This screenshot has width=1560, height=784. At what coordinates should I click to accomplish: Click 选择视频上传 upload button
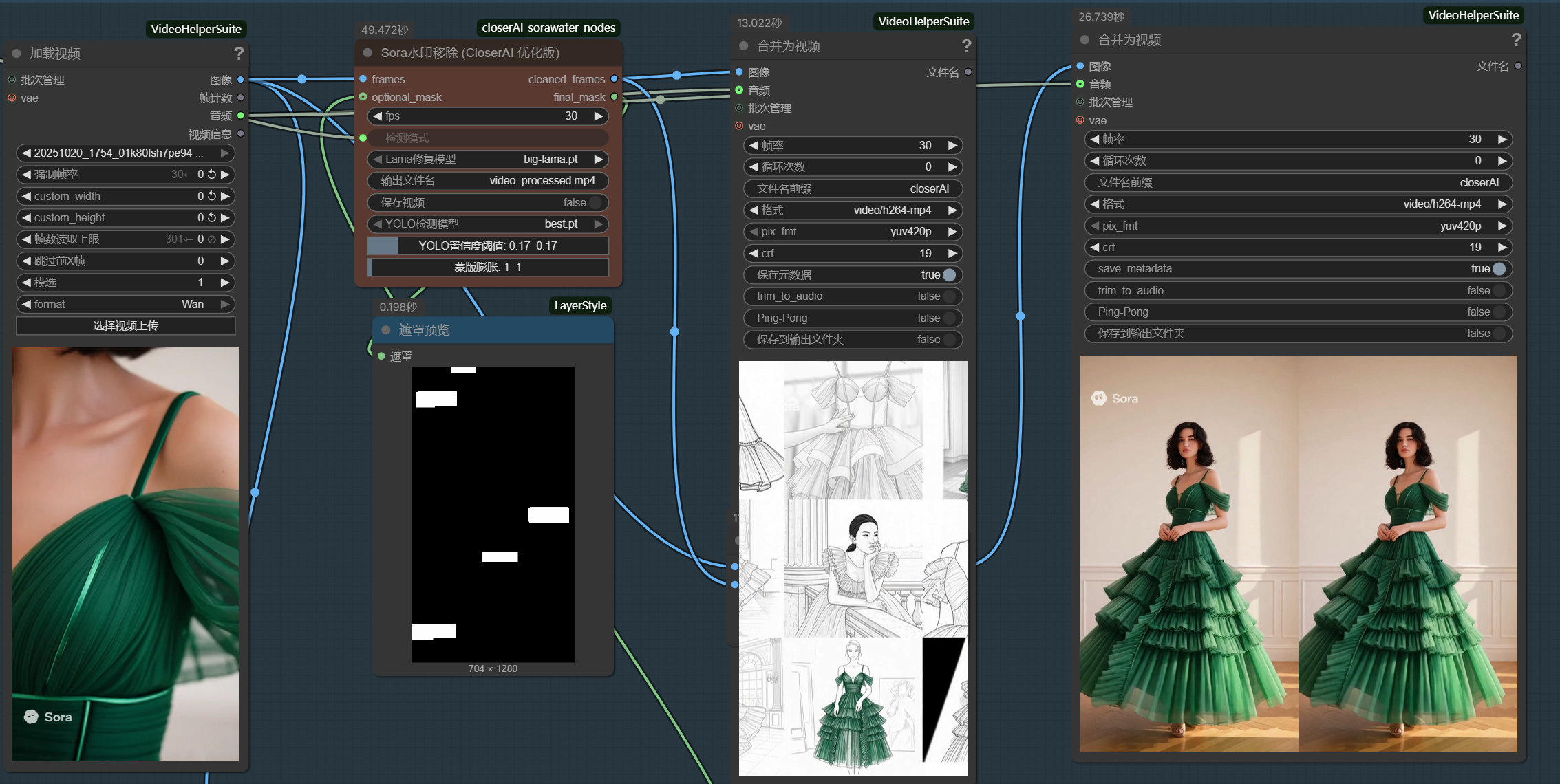[125, 326]
